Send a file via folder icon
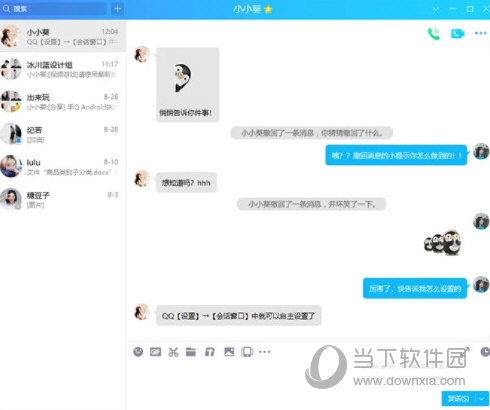The width and height of the screenshot is (490, 410). pyautogui.click(x=191, y=351)
